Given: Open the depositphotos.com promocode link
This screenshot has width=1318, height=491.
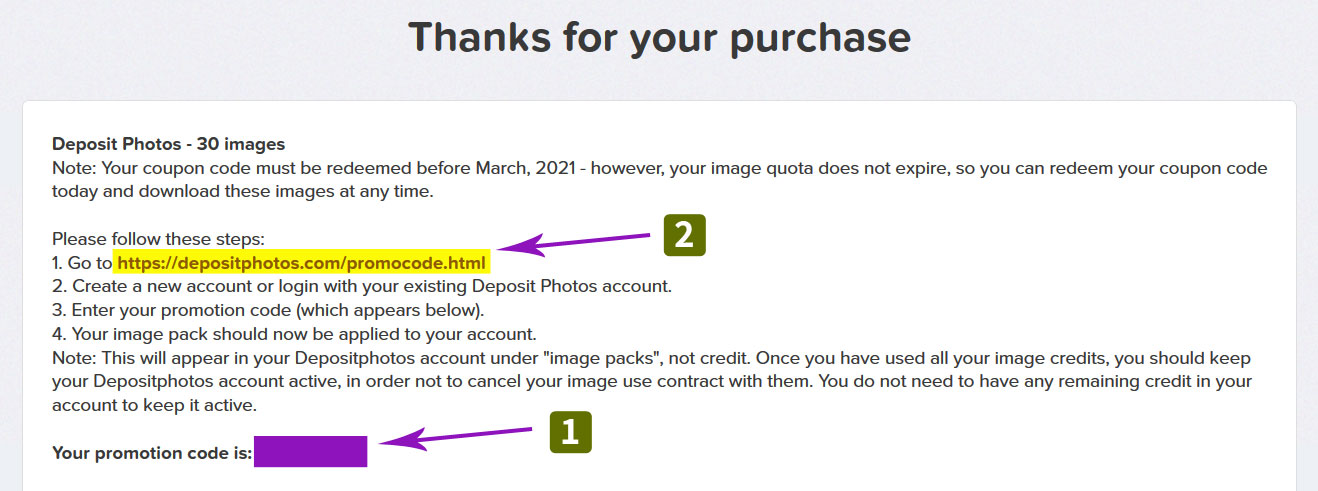Looking at the screenshot, I should [x=302, y=263].
